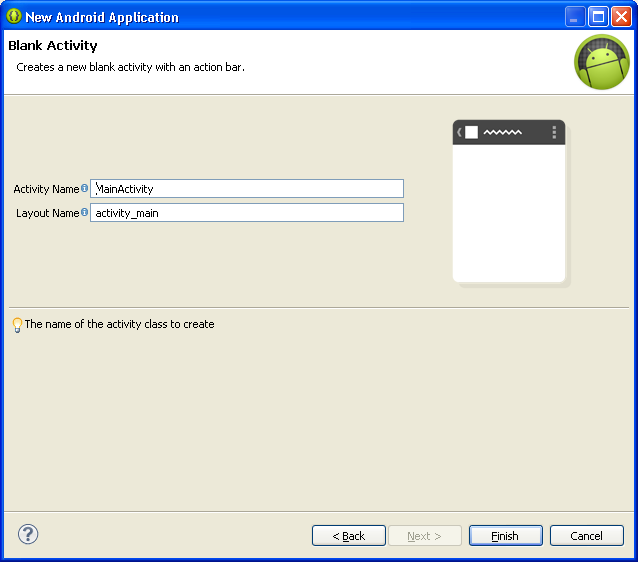The image size is (638, 562).
Task: Close the dialog with the red X
Action: point(621,17)
